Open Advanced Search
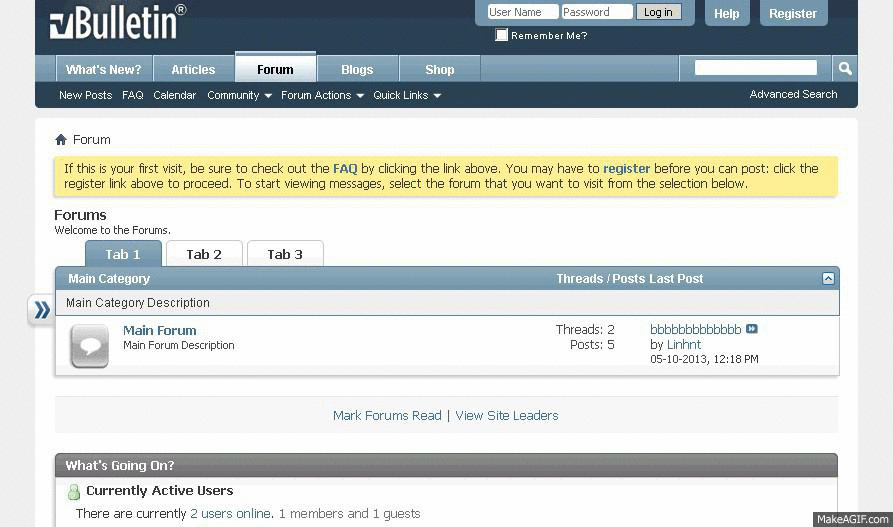893x527 pixels. click(793, 94)
